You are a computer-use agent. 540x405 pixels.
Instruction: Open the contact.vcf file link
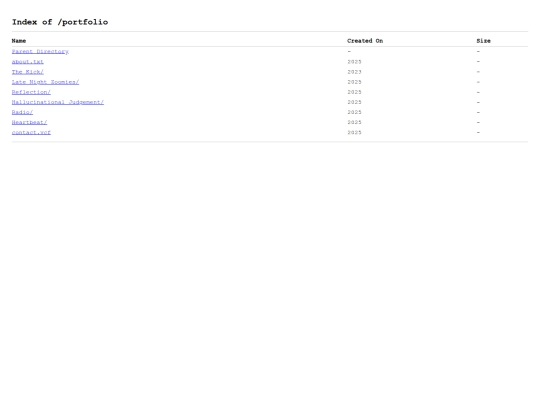[x=31, y=133]
